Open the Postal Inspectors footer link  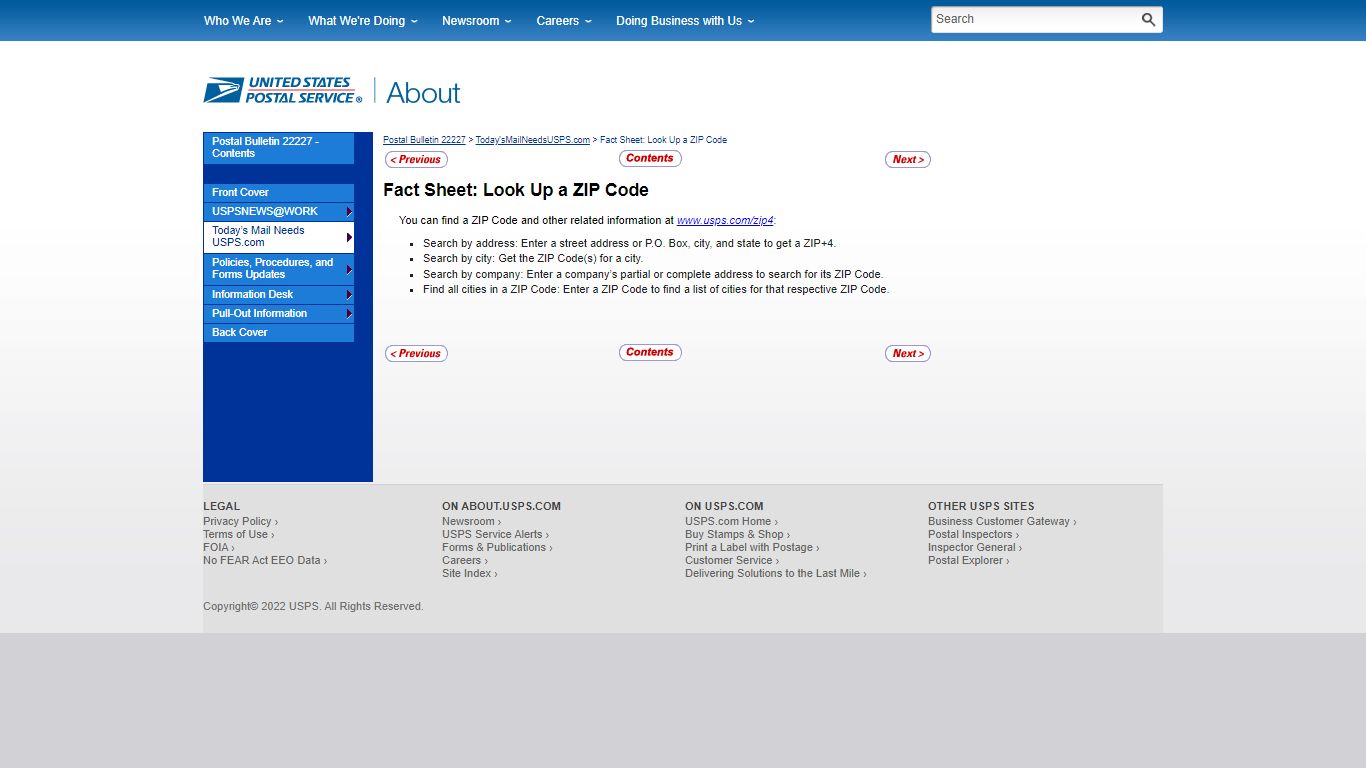[973, 535]
